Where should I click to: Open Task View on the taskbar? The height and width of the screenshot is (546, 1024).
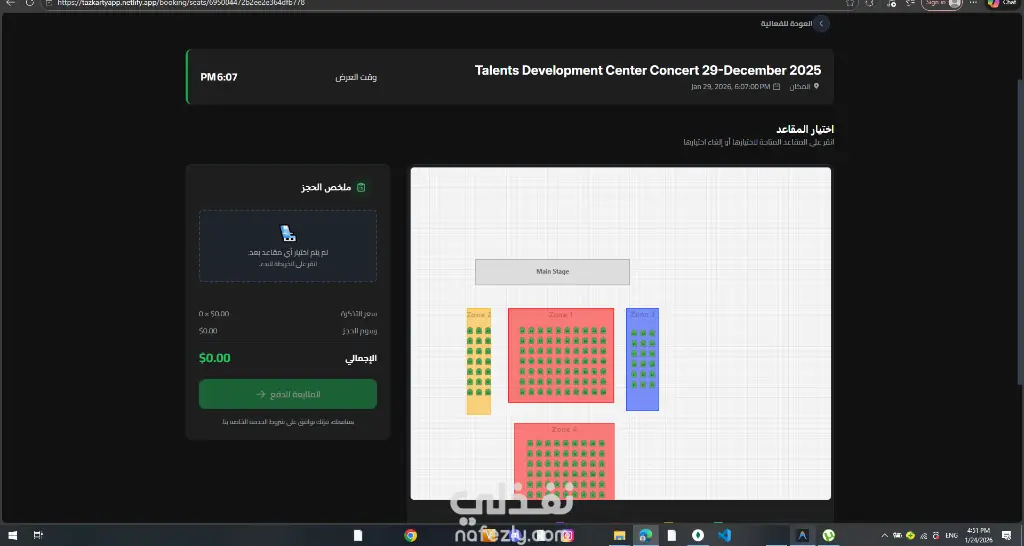click(38, 536)
